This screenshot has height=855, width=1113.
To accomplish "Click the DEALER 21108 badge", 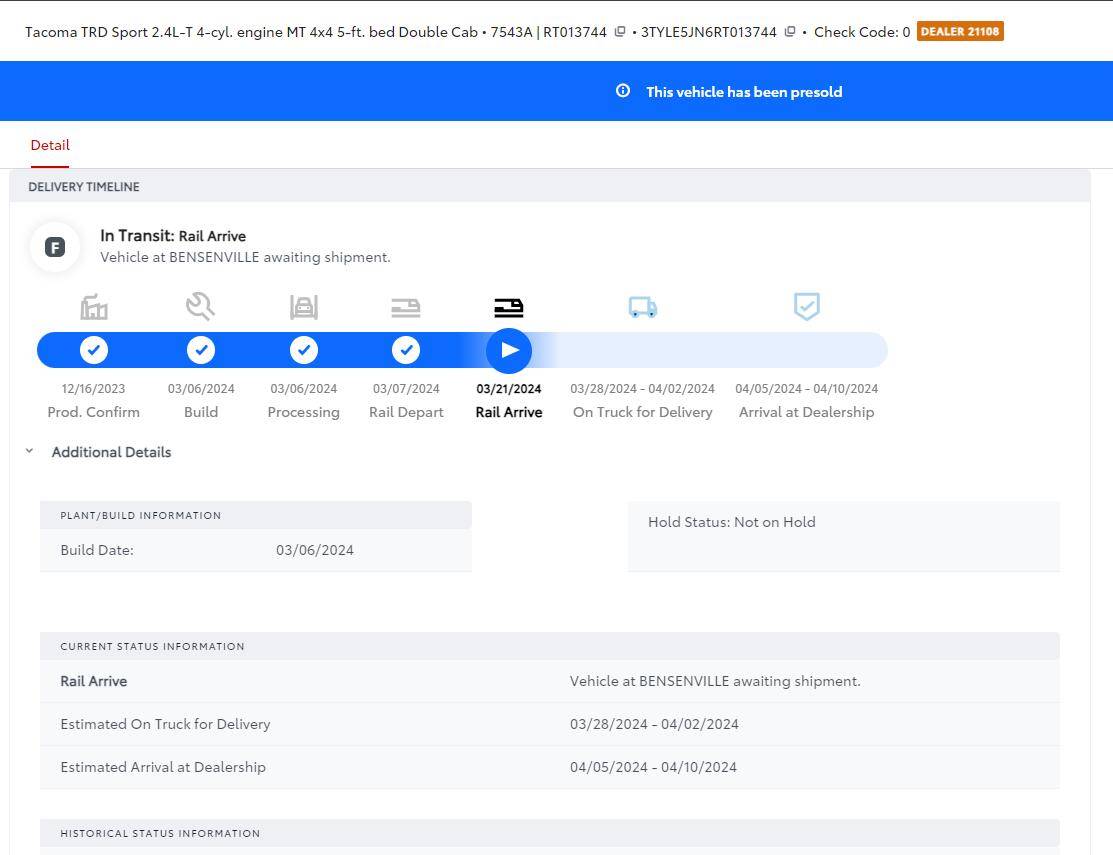I will click(x=960, y=31).
